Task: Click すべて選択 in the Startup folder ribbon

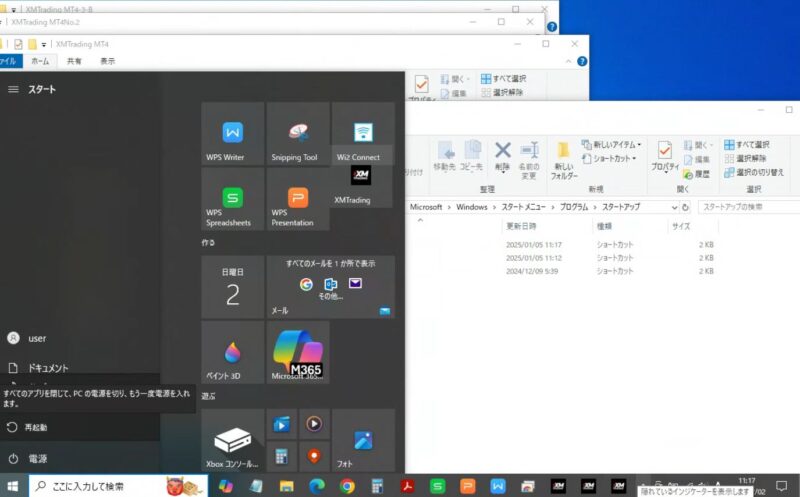Action: coord(746,145)
